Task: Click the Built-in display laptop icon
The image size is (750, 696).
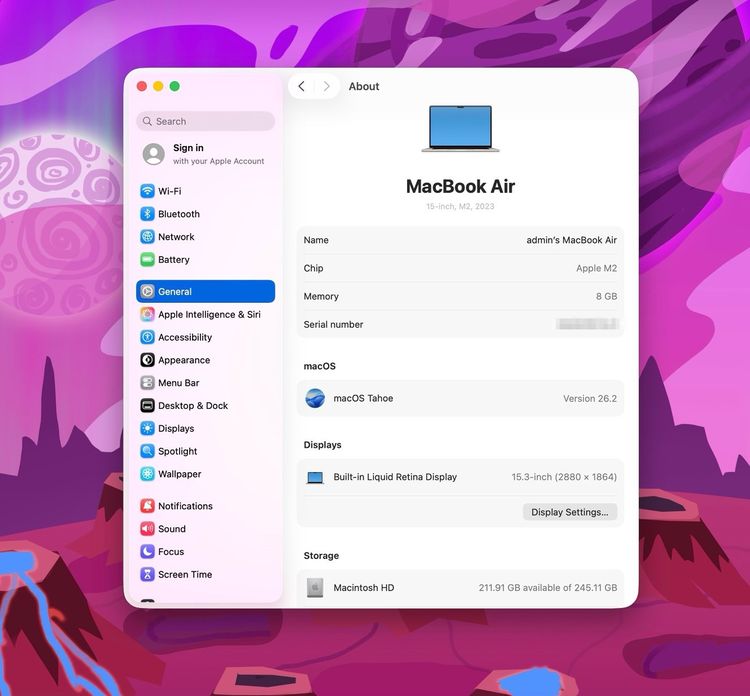Action: [x=315, y=477]
